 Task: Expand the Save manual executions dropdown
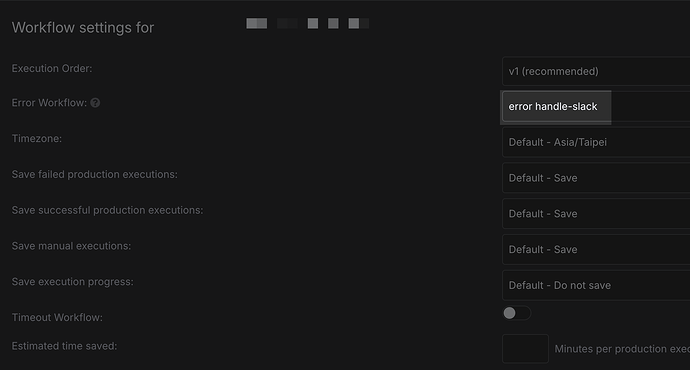(596, 249)
